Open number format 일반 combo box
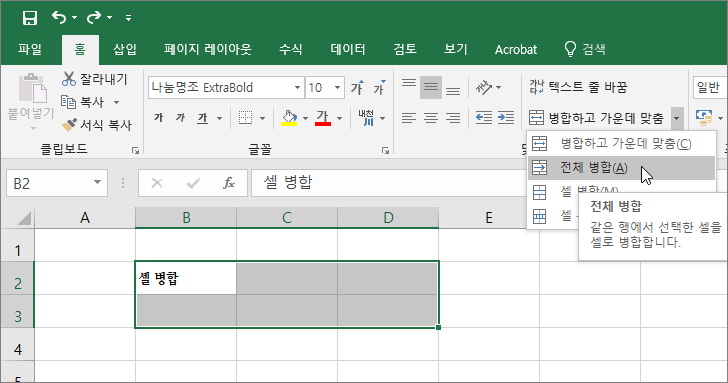This screenshot has height=383, width=728. tap(709, 87)
